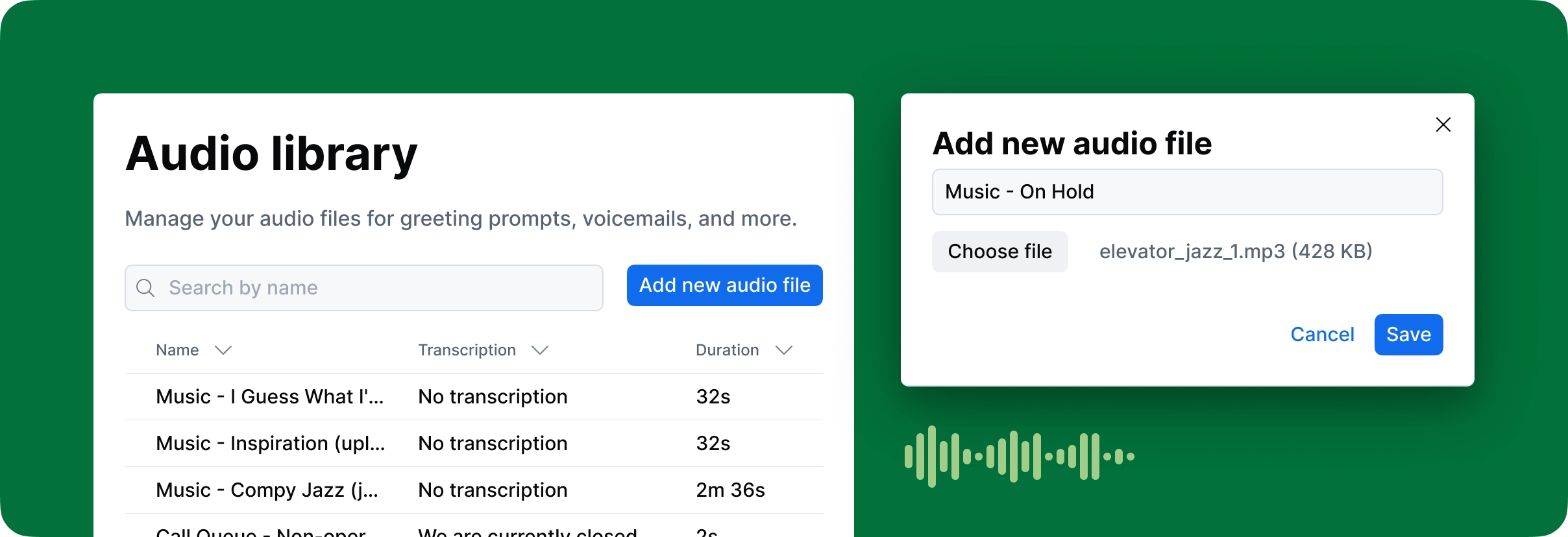Click the Transcription column header label
The width and height of the screenshot is (1568, 537).
(x=467, y=350)
